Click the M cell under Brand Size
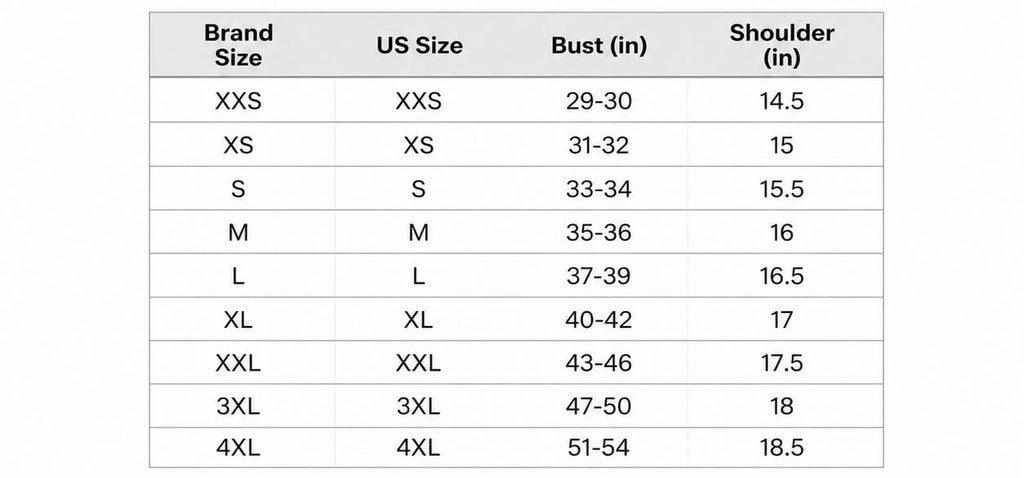Viewport: 1024px width, 478px height. 238,232
